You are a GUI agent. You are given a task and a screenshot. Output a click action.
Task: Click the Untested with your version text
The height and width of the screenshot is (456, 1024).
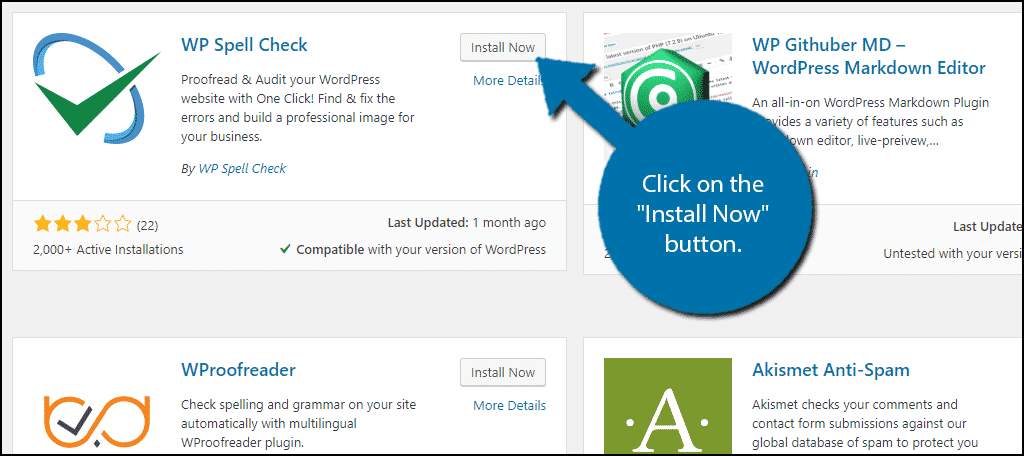(953, 253)
